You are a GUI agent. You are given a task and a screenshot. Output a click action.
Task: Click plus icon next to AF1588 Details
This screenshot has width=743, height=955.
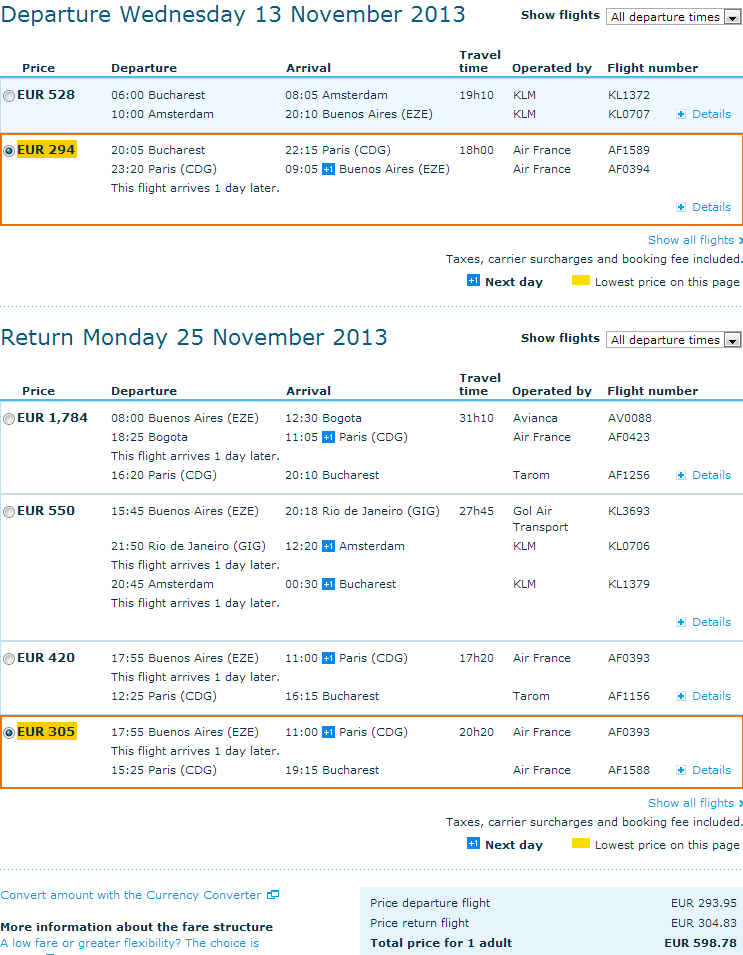(x=681, y=770)
